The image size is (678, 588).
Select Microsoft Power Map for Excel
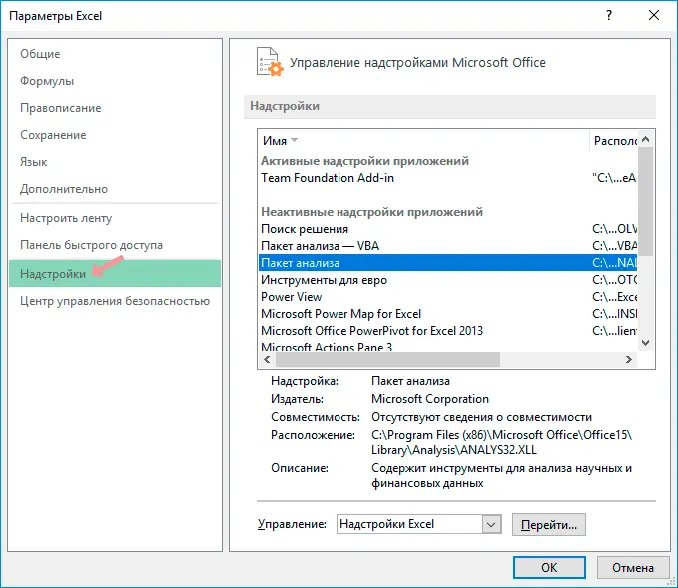448,313
